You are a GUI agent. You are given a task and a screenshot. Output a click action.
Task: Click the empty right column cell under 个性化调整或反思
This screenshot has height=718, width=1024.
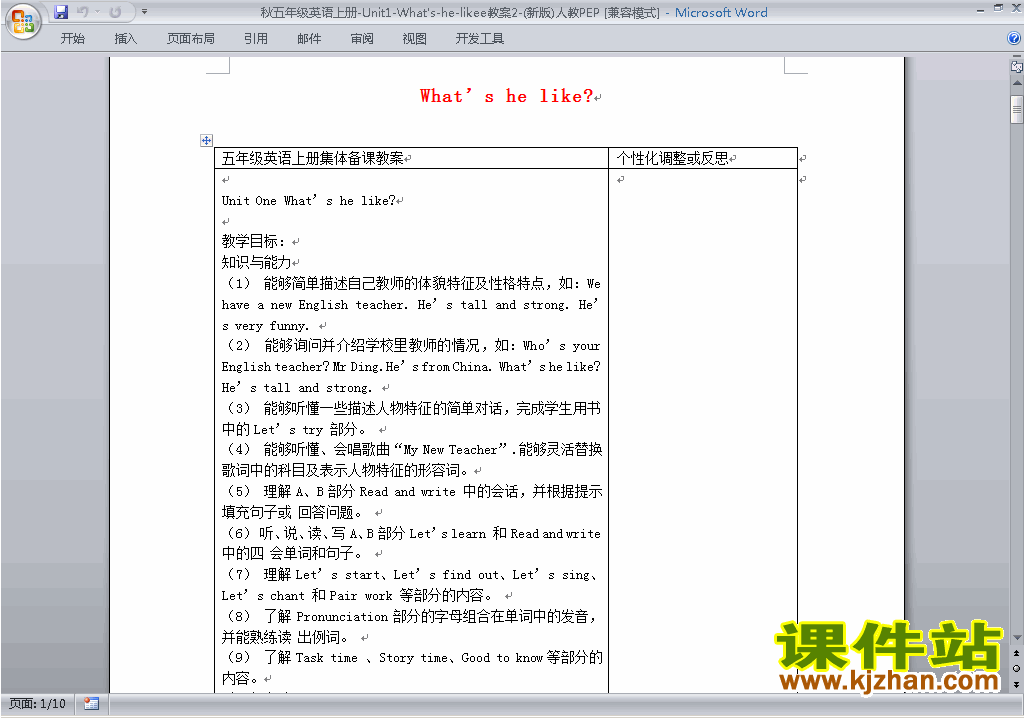[x=703, y=431]
